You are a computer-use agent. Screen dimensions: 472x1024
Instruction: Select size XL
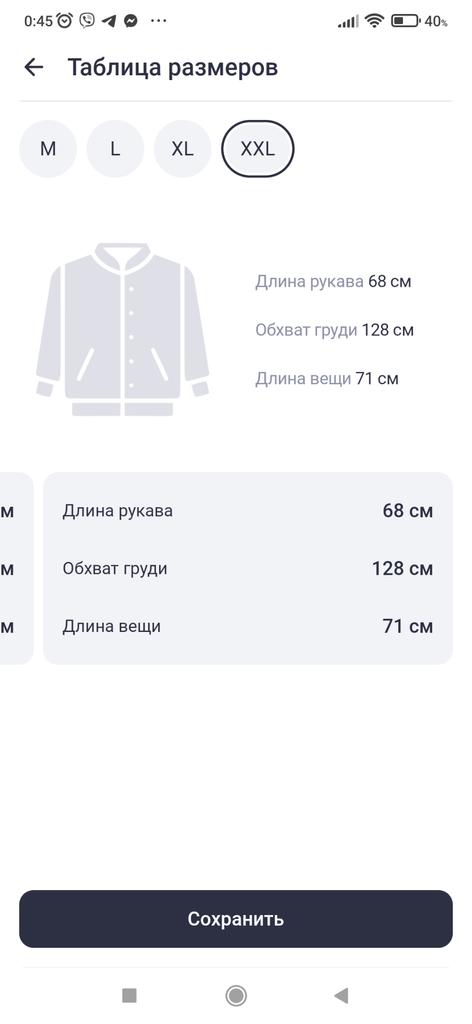(x=182, y=149)
